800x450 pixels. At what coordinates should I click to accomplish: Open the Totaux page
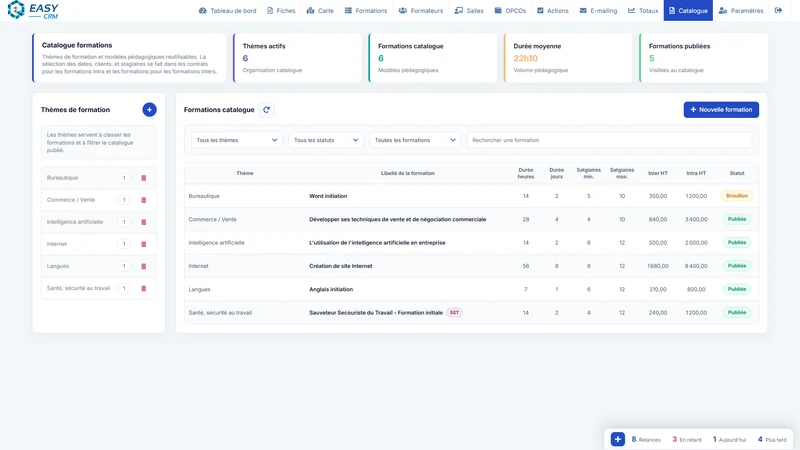pyautogui.click(x=643, y=11)
